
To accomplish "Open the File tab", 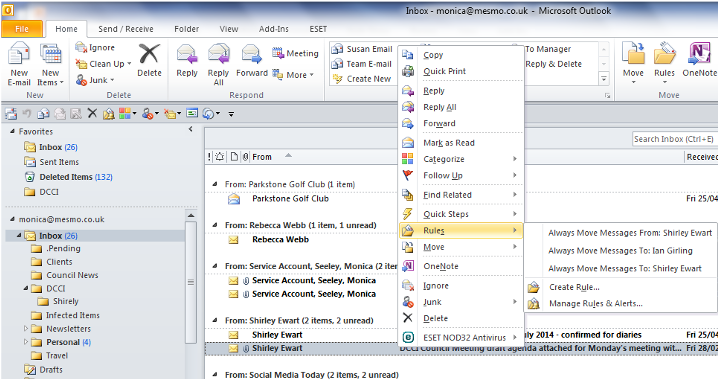I will [22, 29].
